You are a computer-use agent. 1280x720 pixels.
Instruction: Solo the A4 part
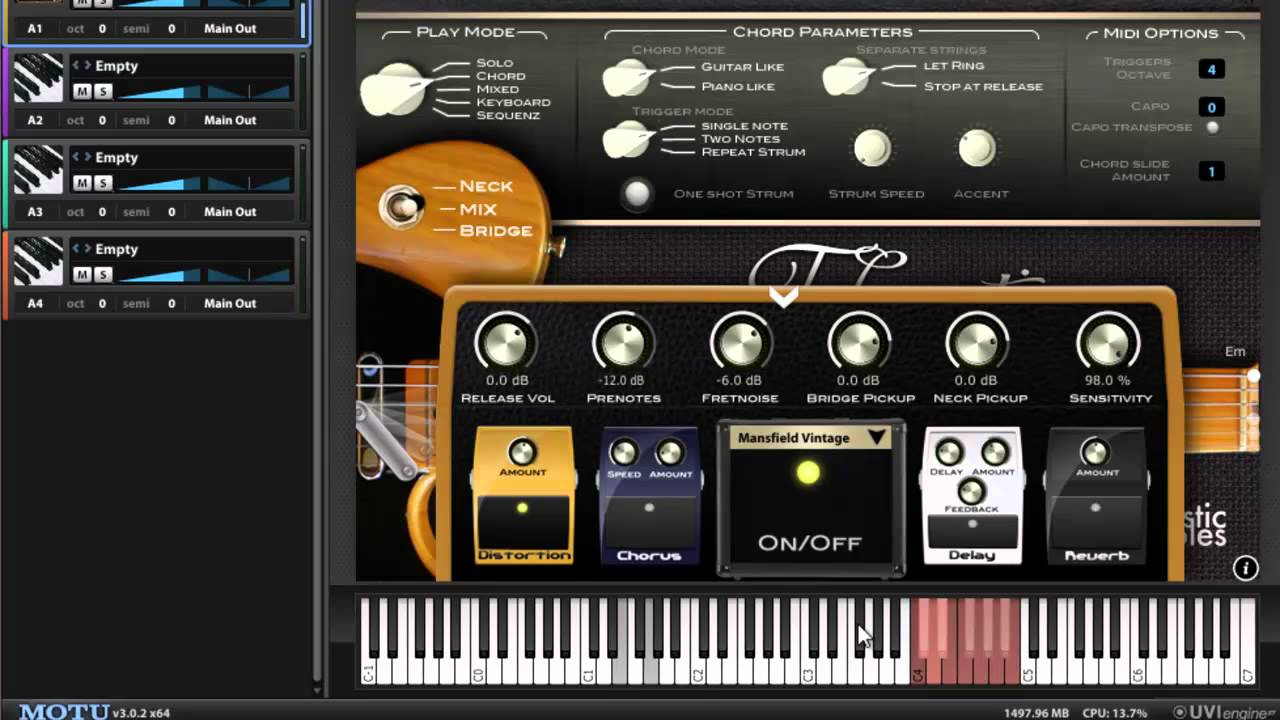tap(102, 275)
